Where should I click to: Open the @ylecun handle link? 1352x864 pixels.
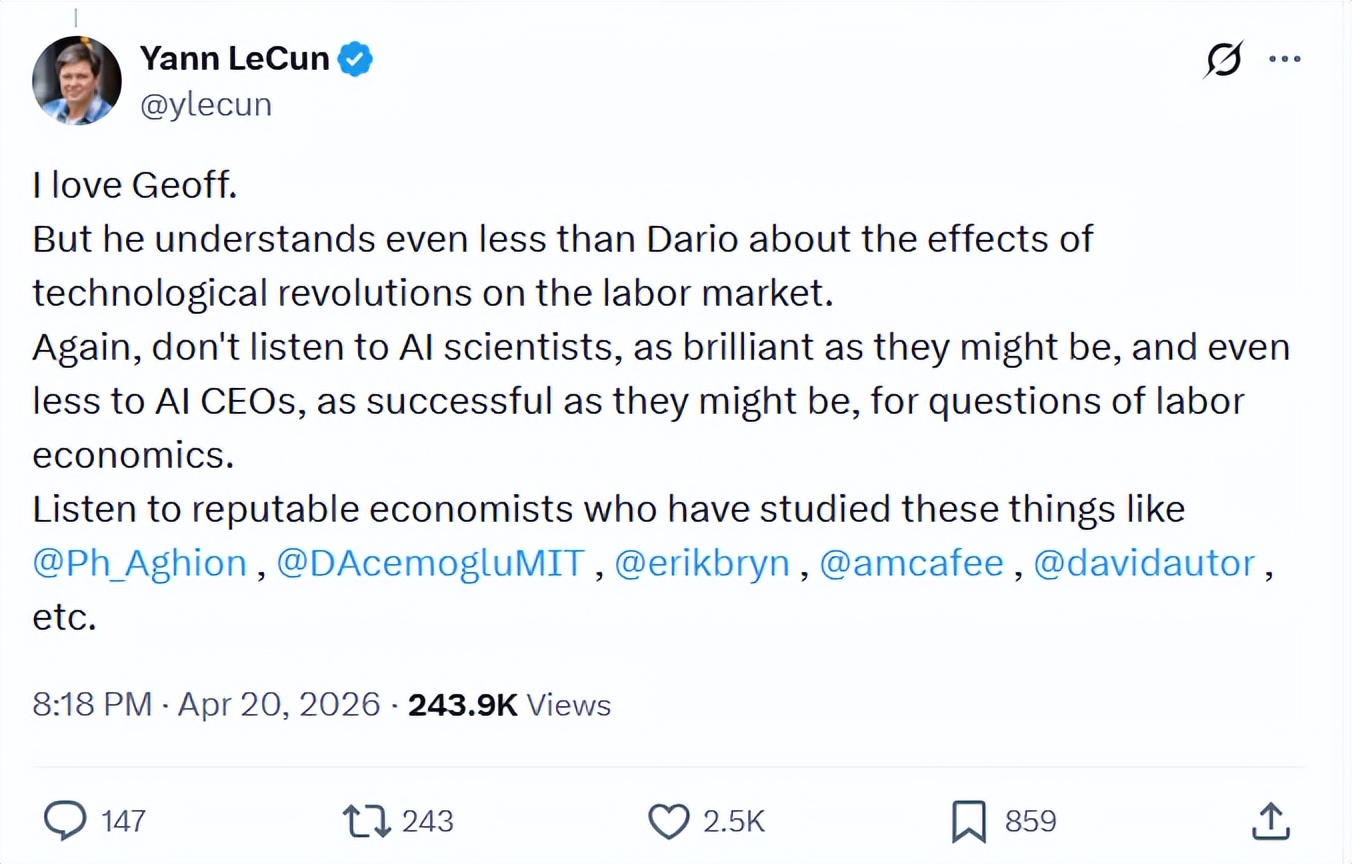click(x=206, y=105)
